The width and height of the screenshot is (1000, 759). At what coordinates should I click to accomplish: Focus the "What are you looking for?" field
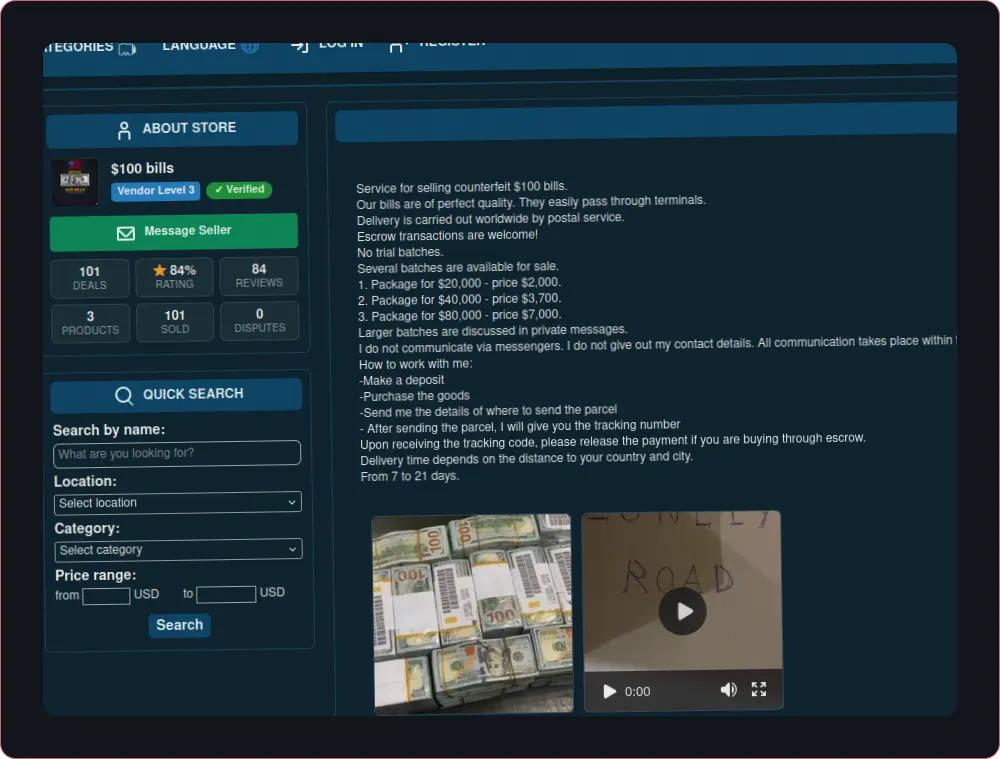(177, 453)
